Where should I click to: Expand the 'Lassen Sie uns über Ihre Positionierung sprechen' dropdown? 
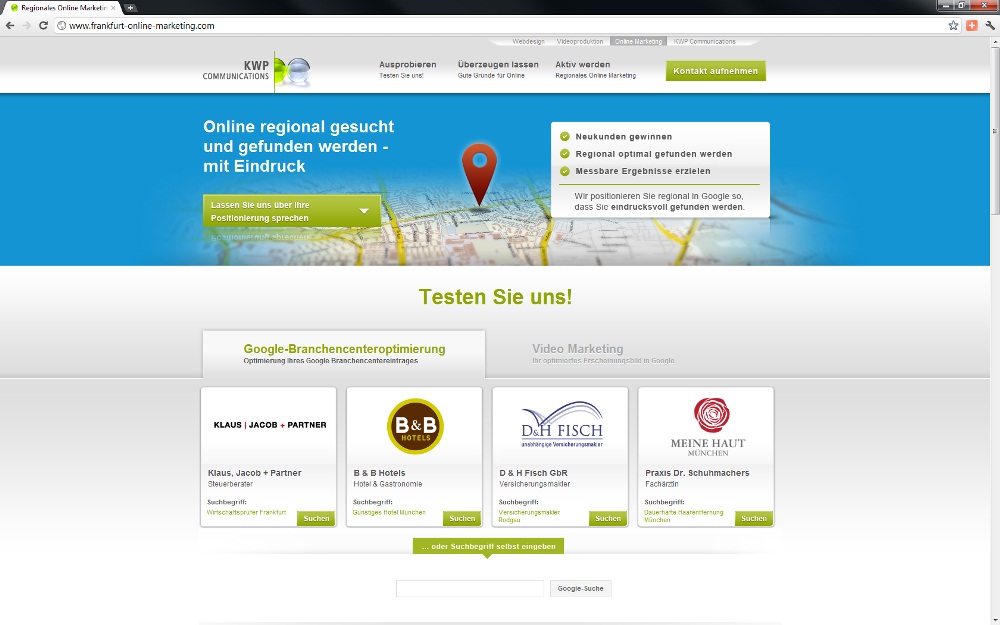[291, 211]
